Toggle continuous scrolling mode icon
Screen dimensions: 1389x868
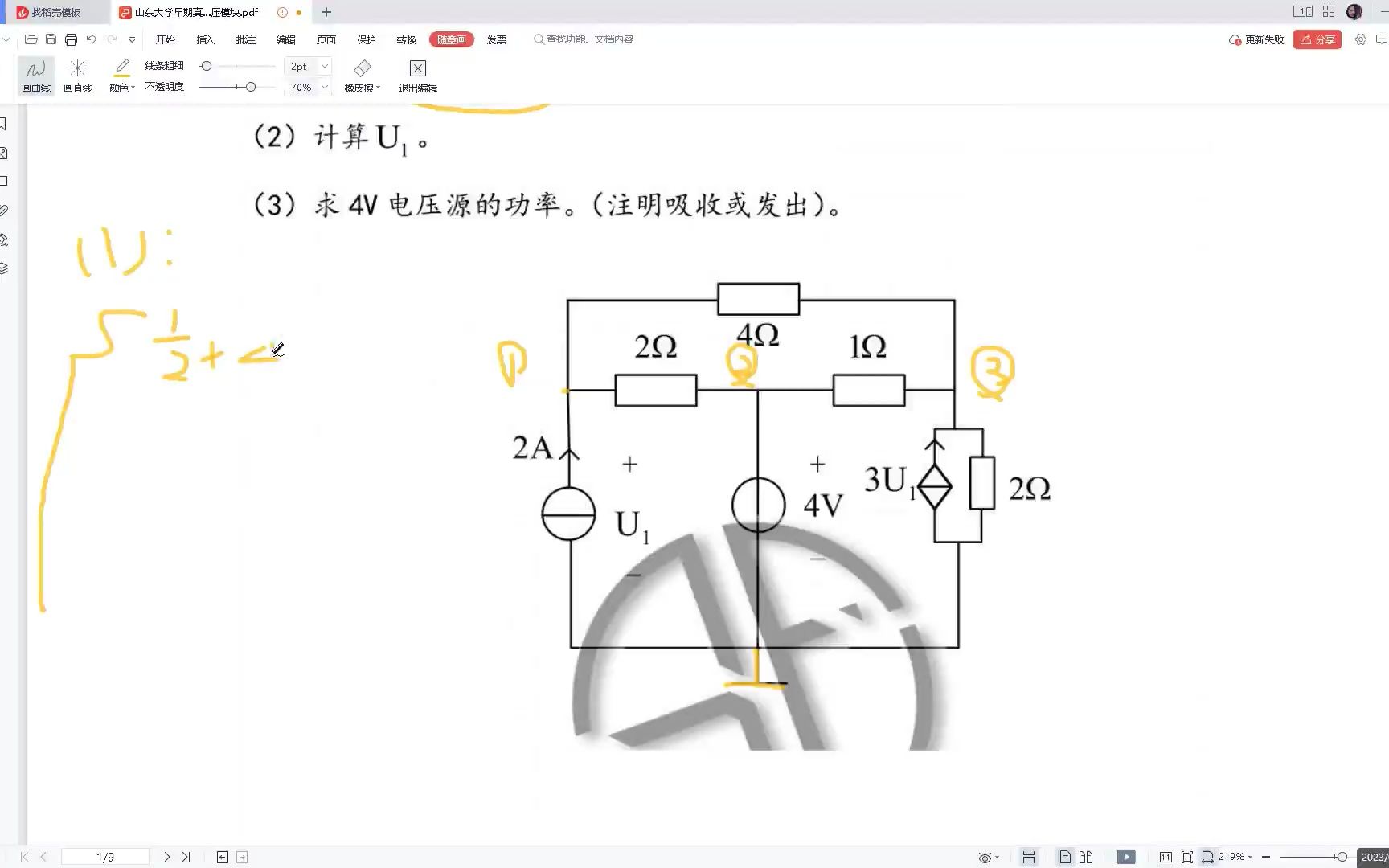coord(1028,858)
